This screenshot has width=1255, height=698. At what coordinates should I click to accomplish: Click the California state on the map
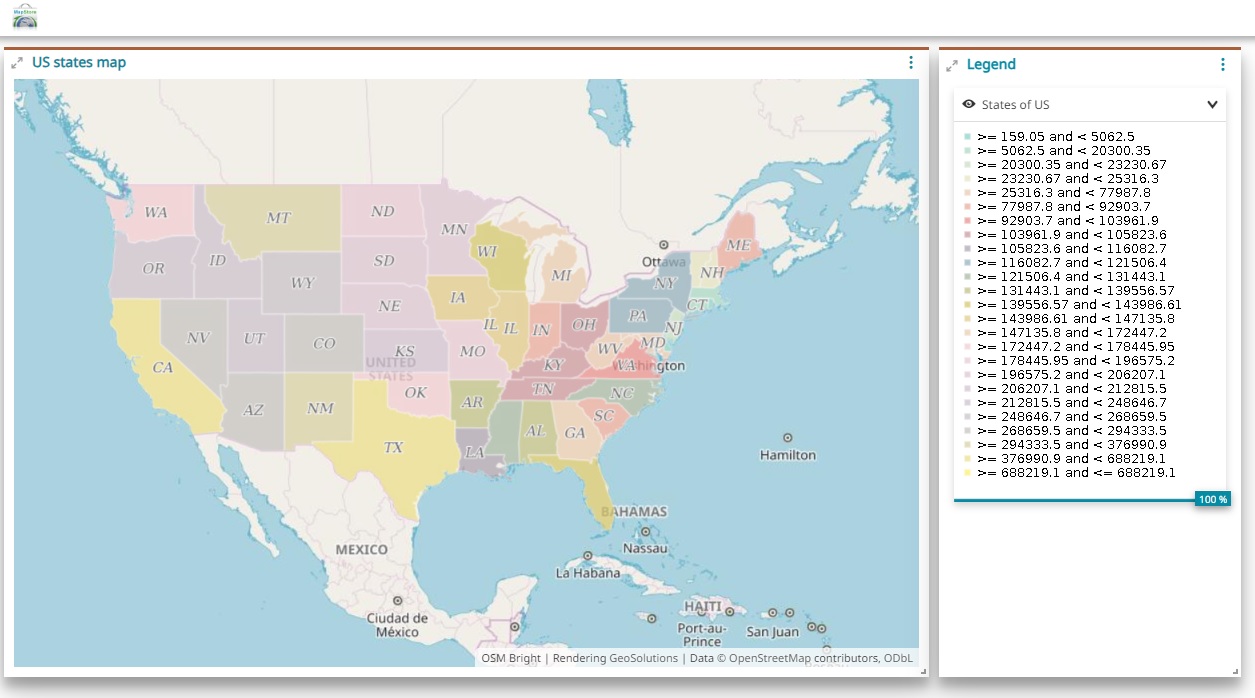click(162, 367)
